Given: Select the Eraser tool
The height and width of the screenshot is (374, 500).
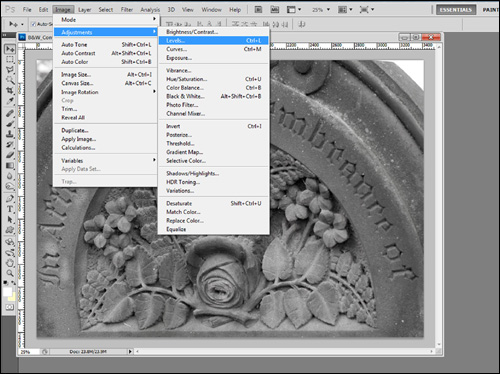Looking at the screenshot, I should [10, 155].
